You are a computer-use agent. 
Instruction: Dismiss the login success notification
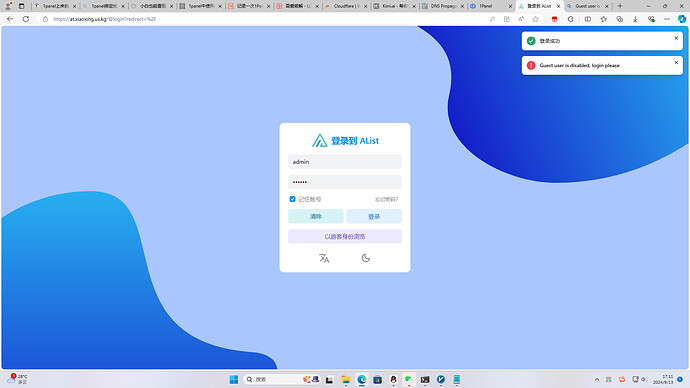coord(676,38)
